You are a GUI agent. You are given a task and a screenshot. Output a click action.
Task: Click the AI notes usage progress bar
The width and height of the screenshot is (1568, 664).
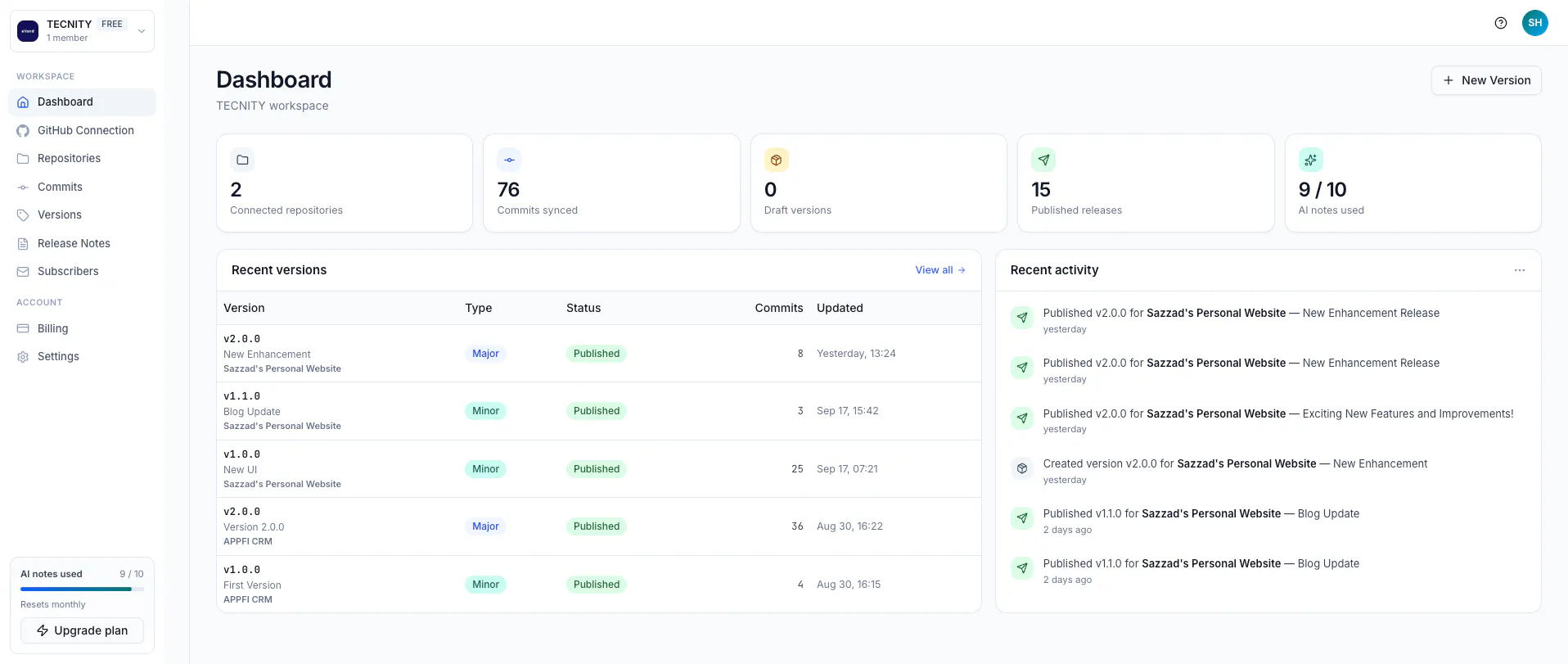[x=82, y=589]
